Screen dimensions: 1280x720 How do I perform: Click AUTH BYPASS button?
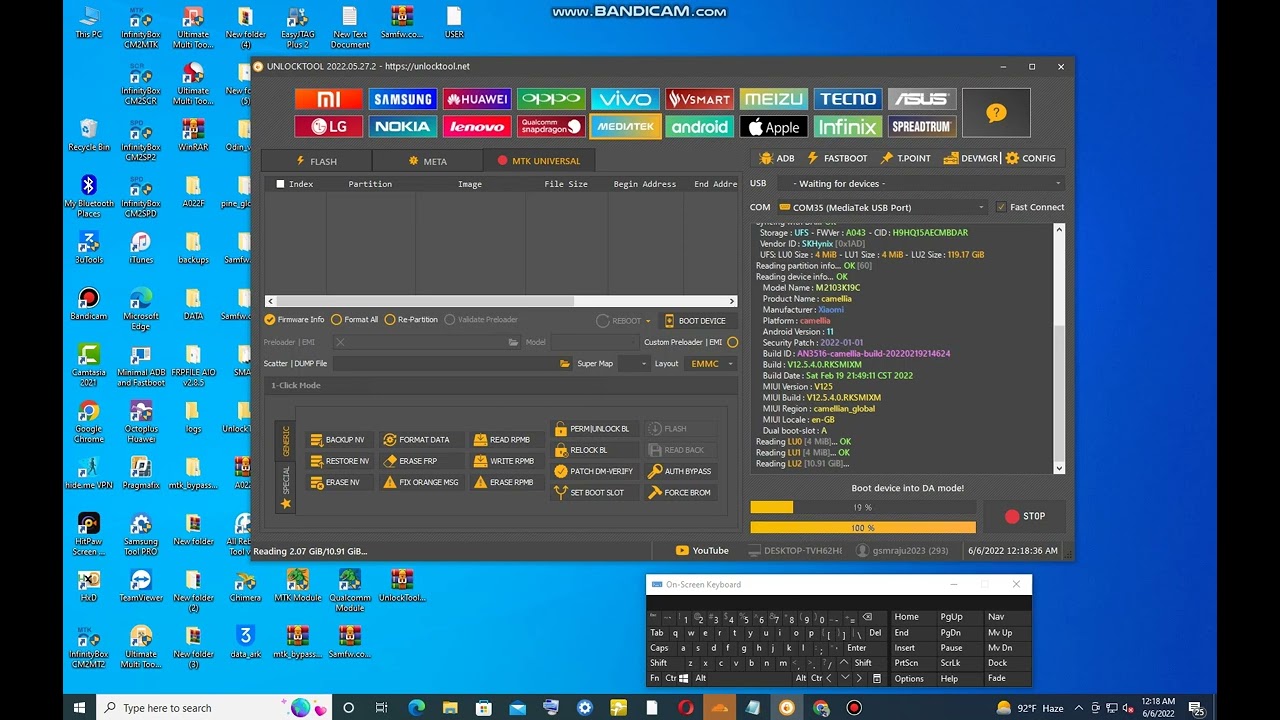680,471
